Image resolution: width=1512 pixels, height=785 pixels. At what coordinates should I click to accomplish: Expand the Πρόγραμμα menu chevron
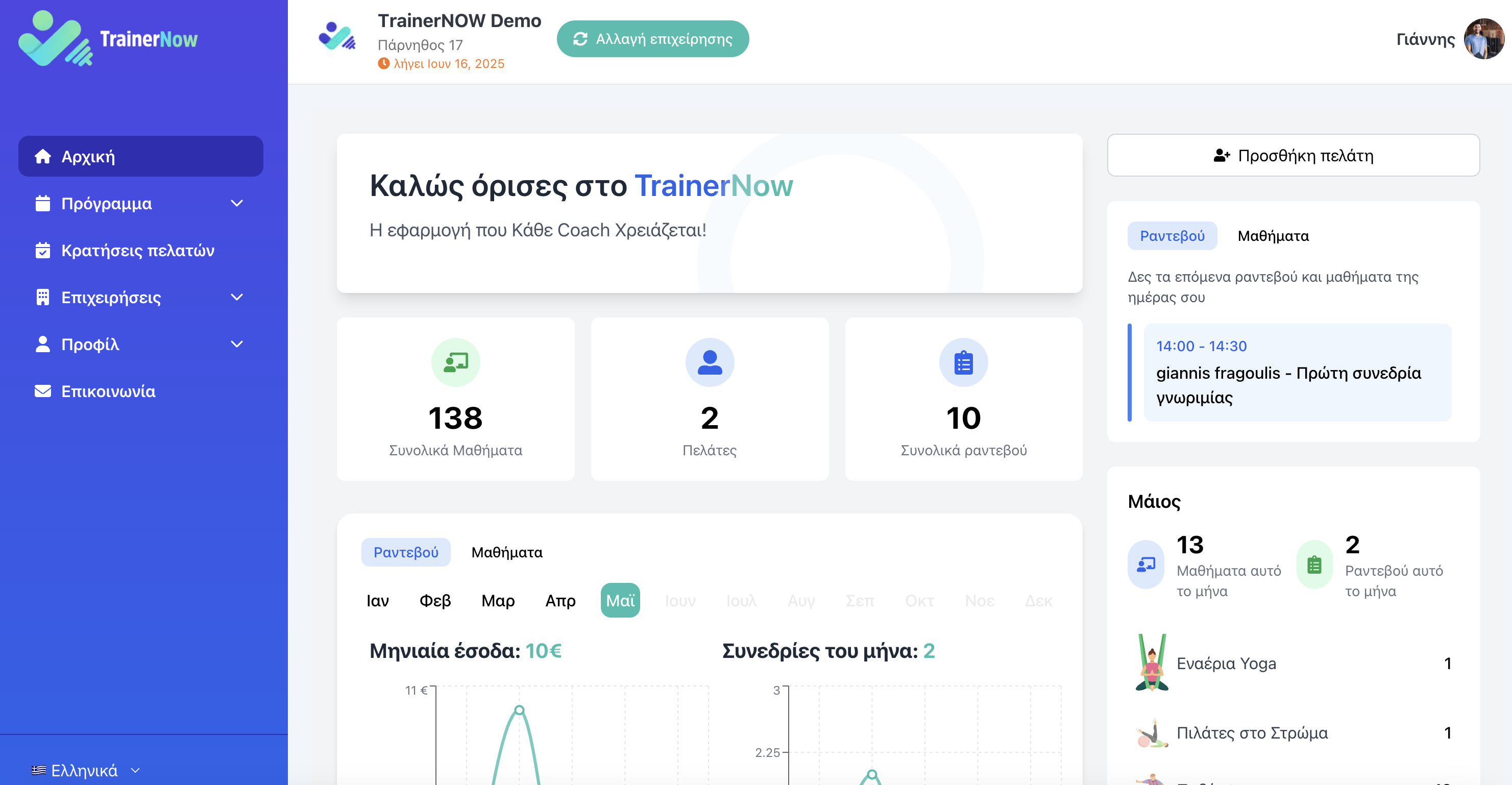pyautogui.click(x=237, y=204)
